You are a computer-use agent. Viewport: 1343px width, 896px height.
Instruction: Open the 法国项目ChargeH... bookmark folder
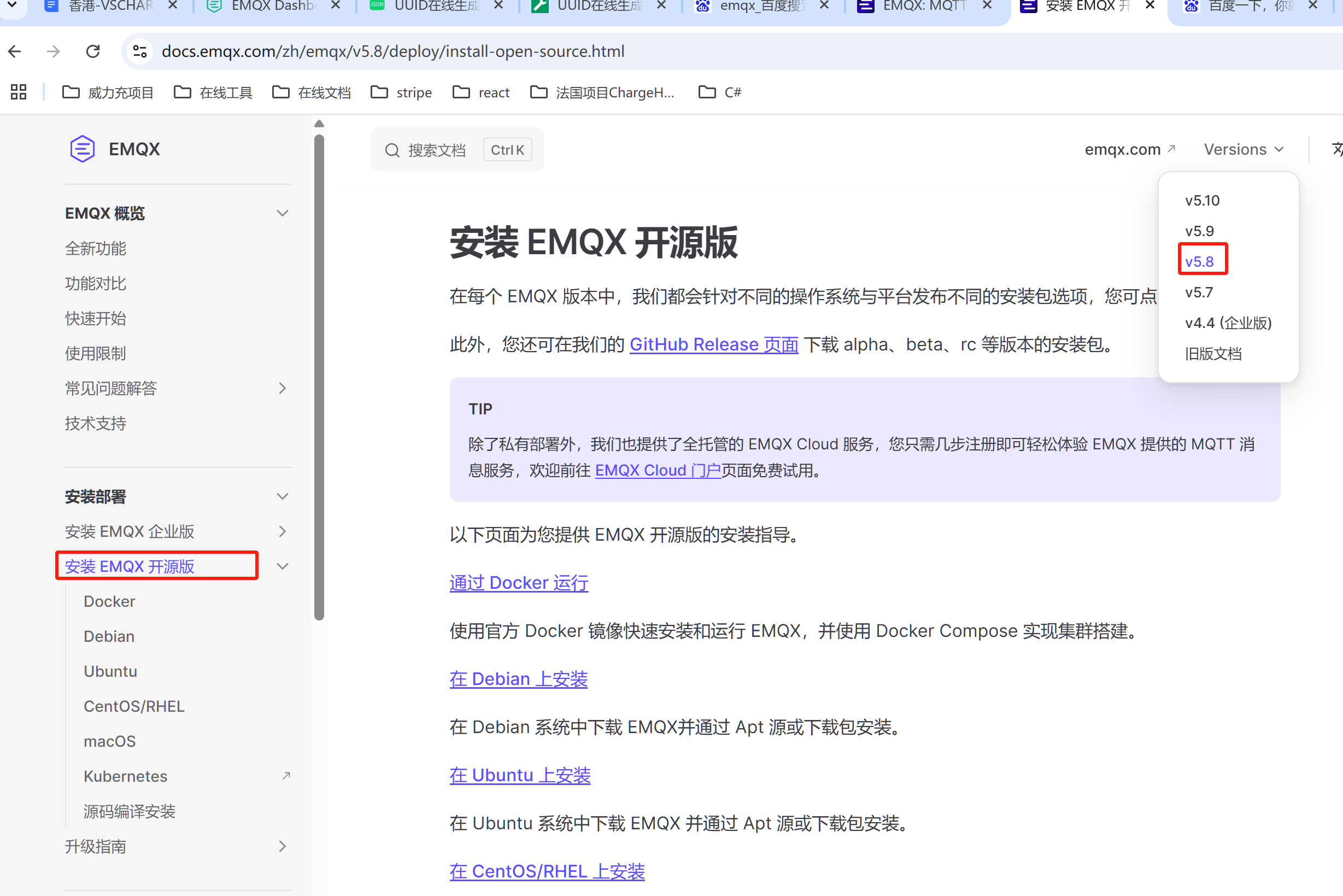point(602,92)
